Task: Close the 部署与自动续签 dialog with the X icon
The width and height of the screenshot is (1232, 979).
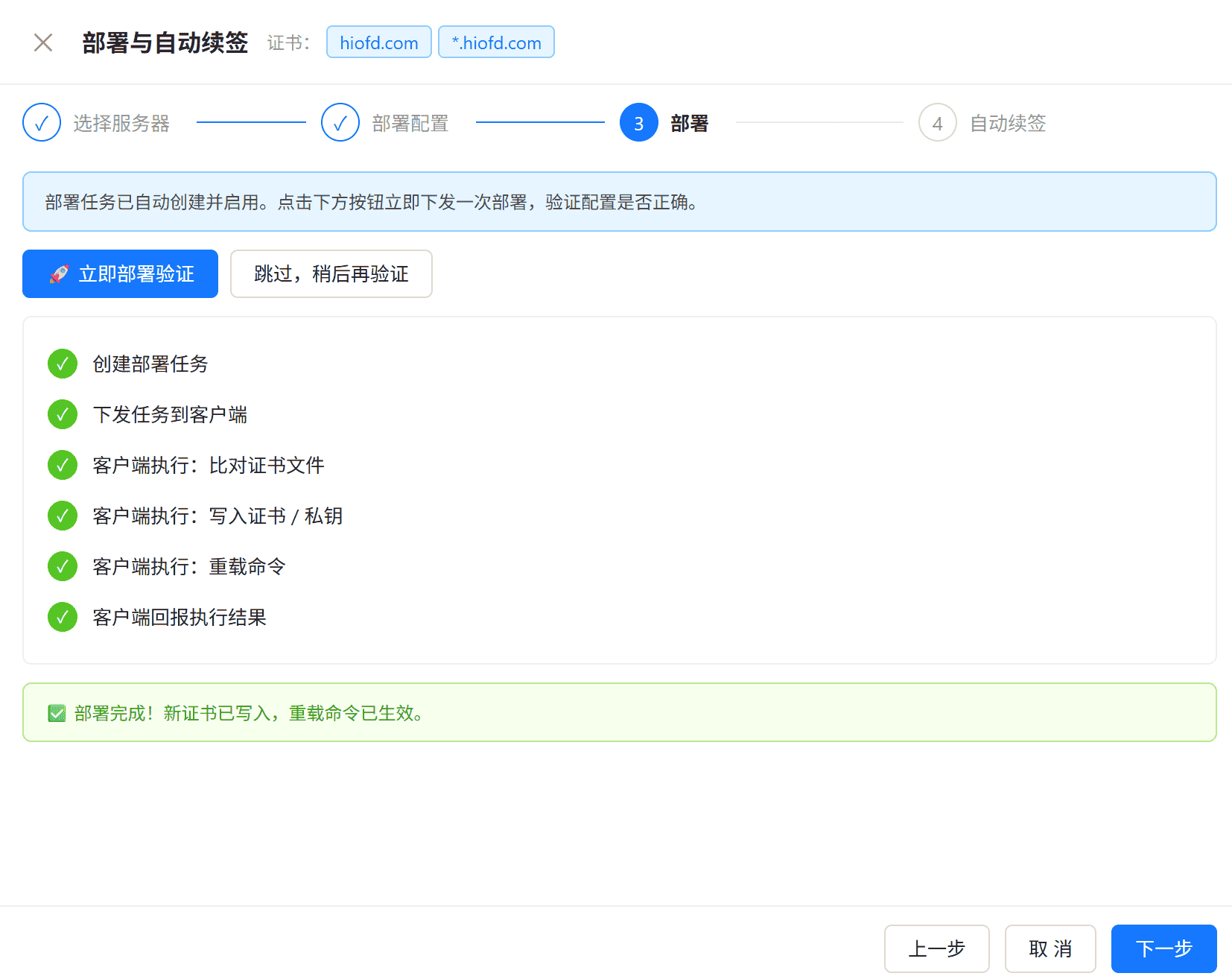Action: point(43,42)
